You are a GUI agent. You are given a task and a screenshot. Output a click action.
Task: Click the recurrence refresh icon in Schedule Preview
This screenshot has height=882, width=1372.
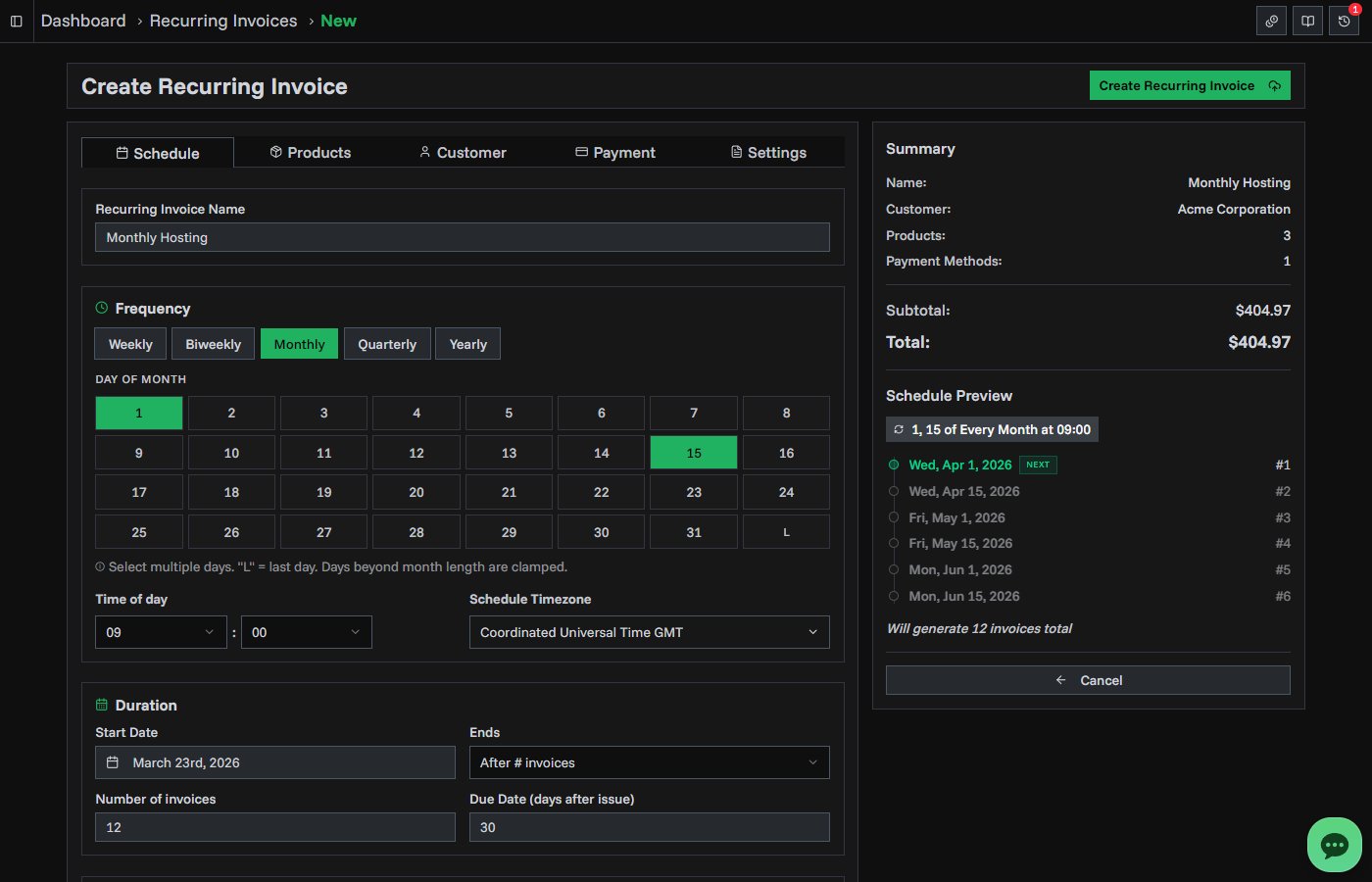tap(898, 429)
